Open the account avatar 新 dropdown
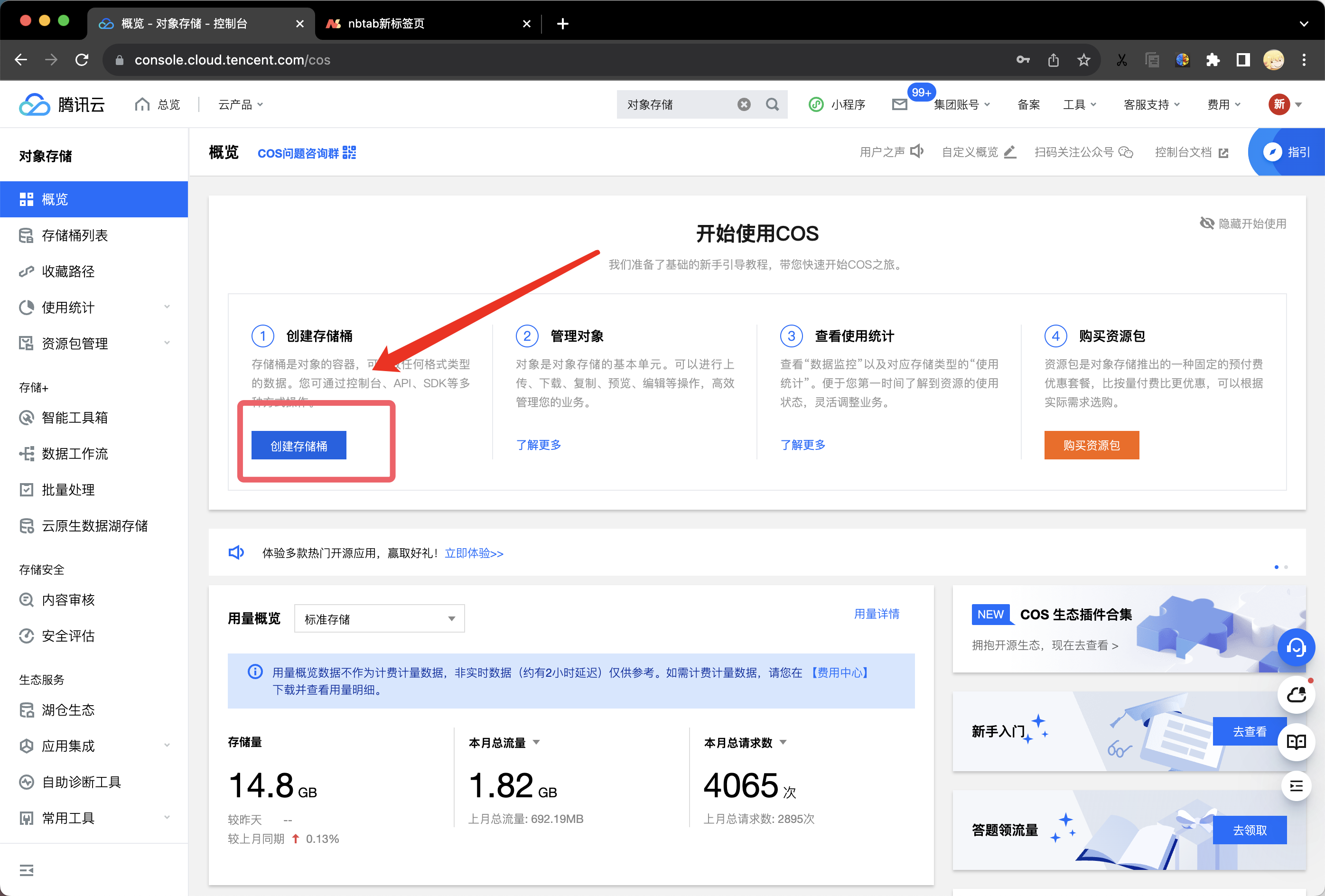Screen dimensions: 1325x896 pos(1285,104)
